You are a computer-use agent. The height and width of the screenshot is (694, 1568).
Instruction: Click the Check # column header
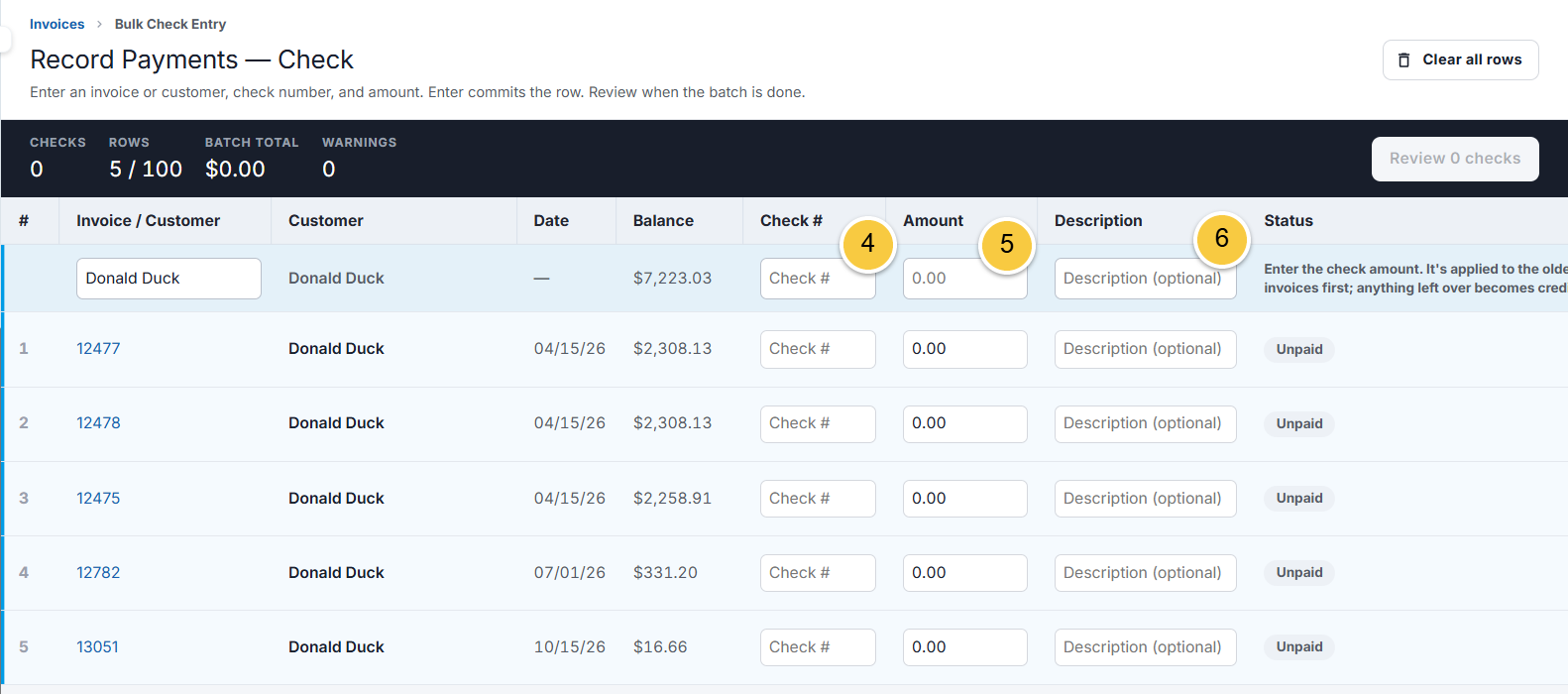point(791,221)
